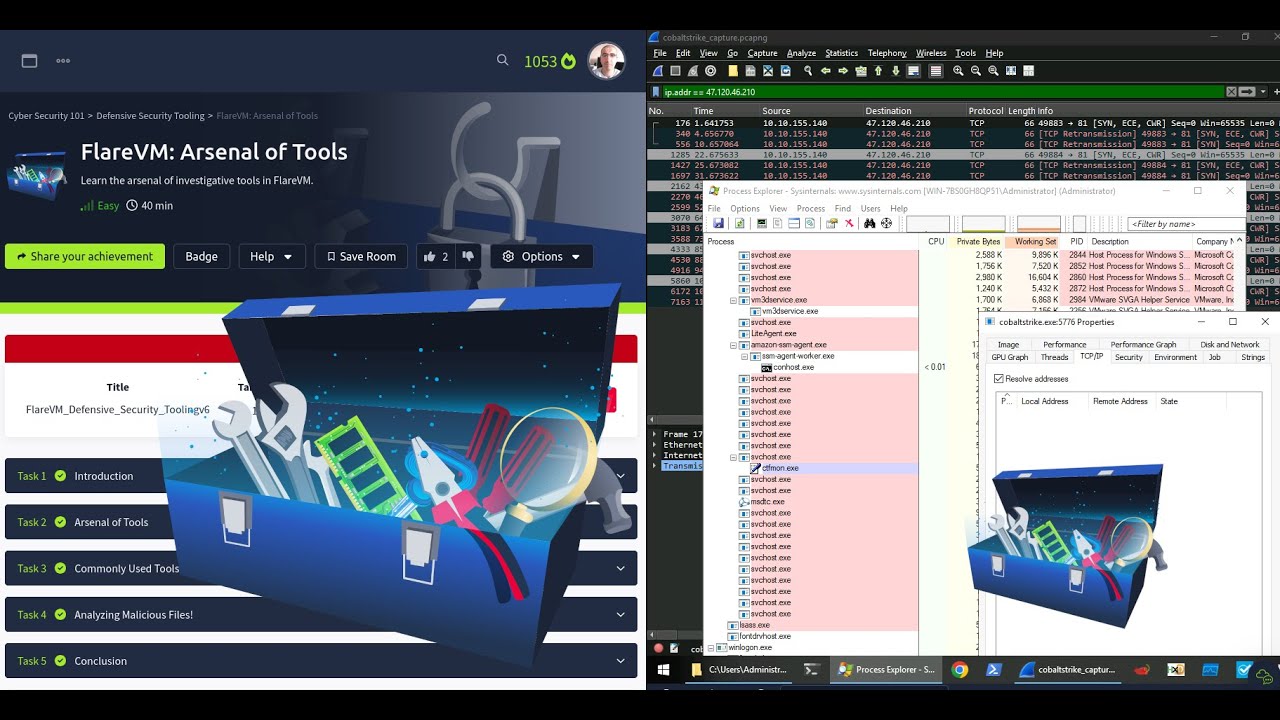Click Process Explorer kill process red X icon
The height and width of the screenshot is (720, 1280).
[x=849, y=223]
